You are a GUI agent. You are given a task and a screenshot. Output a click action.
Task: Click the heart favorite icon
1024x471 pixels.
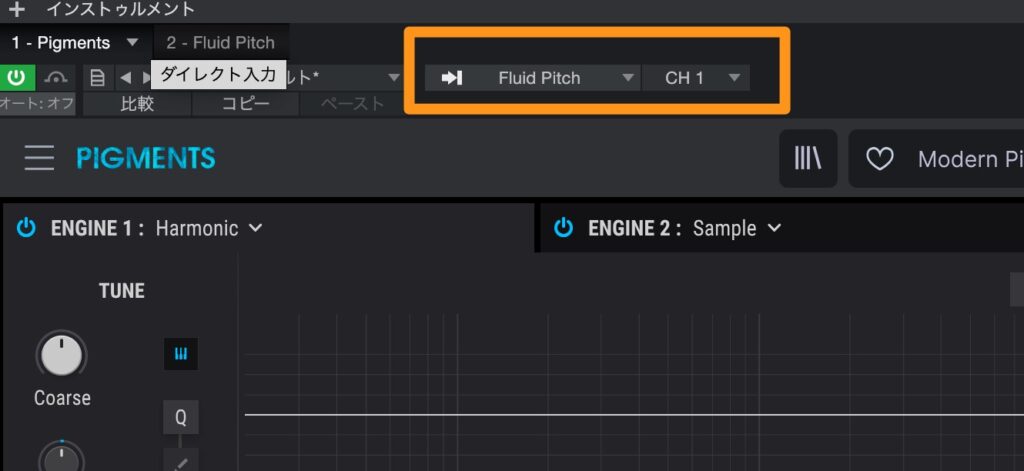tap(879, 158)
